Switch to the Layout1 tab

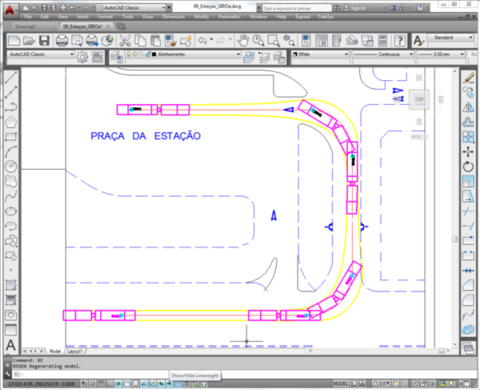[x=75, y=351]
